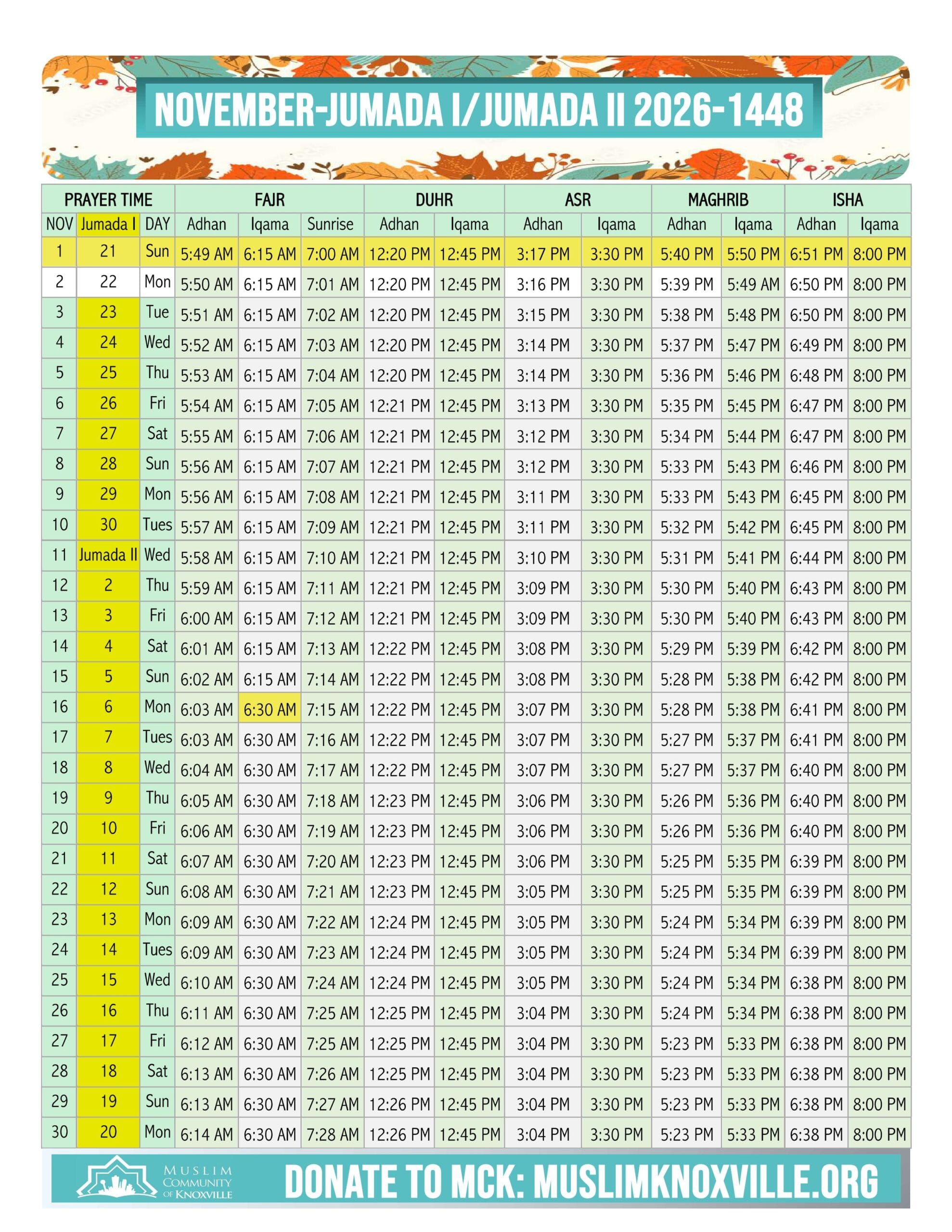Click the NOV subheader cell
Image resolution: width=952 pixels, height=1232 pixels.
(x=59, y=225)
